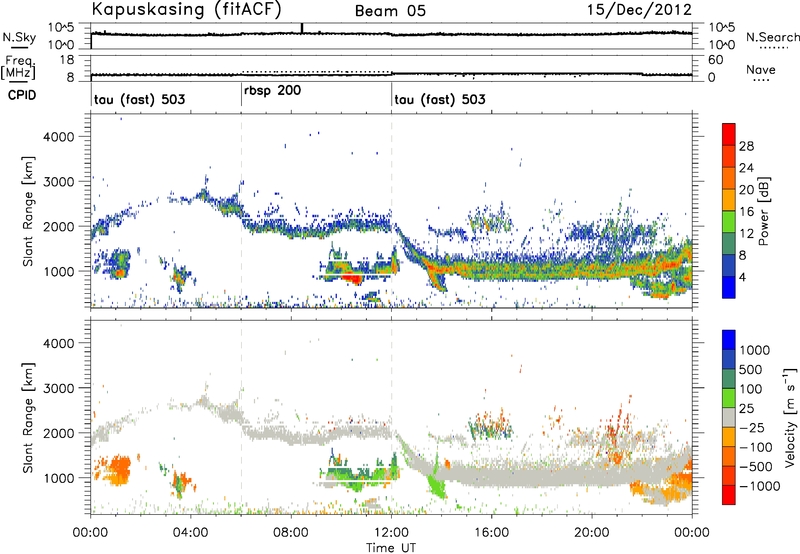Click the Time UT axis title
The image size is (800, 554).
pos(391,548)
